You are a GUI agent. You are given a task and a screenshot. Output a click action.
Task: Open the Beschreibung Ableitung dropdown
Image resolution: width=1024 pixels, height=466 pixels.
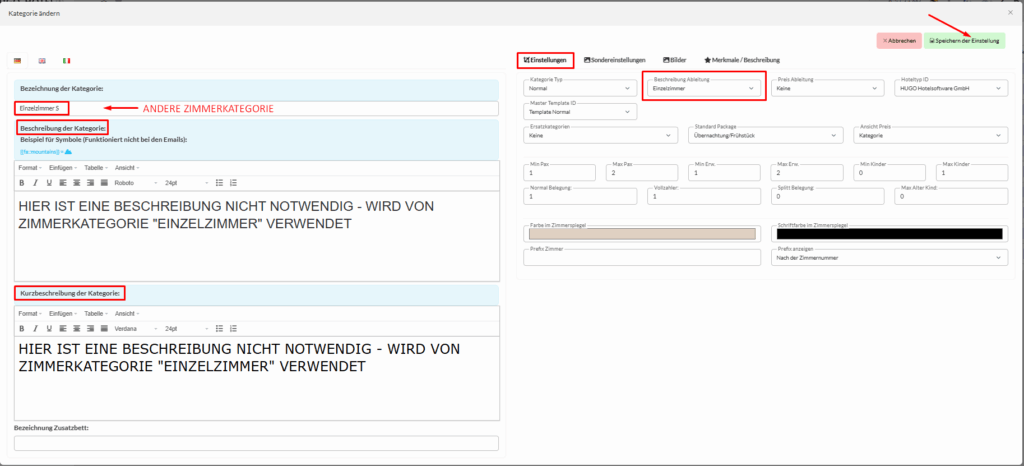(x=704, y=88)
